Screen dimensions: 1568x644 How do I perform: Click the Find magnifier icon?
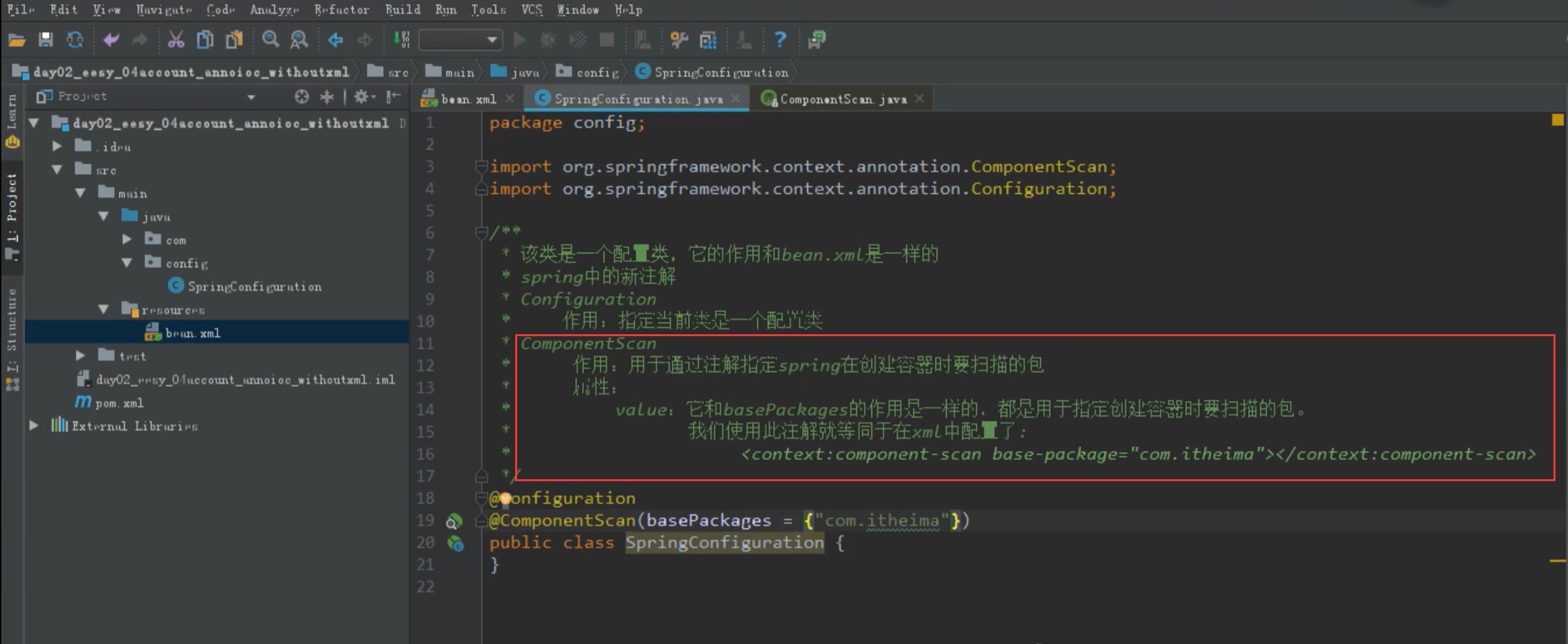coord(270,40)
